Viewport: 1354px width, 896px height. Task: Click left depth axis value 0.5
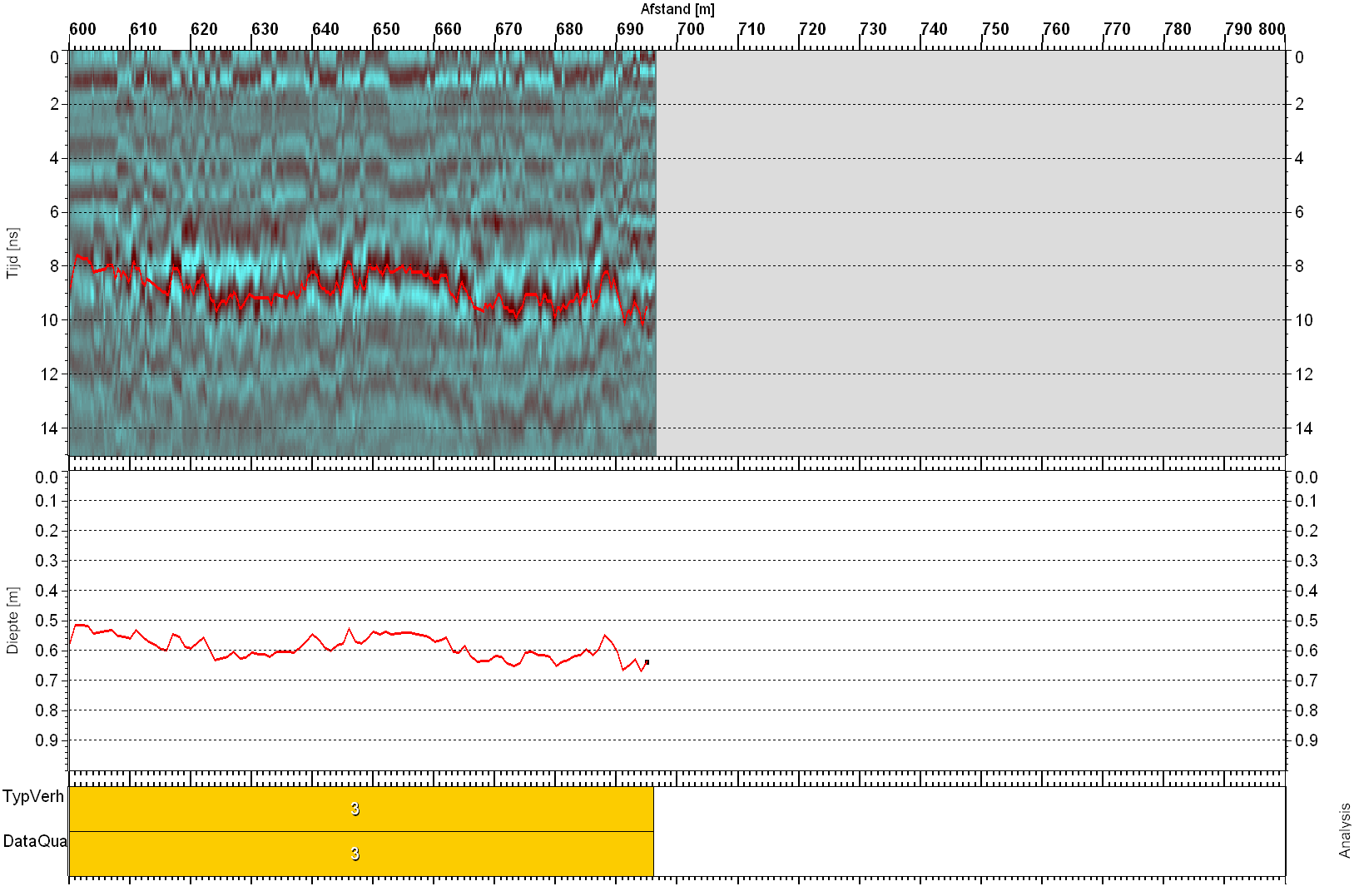point(47,621)
